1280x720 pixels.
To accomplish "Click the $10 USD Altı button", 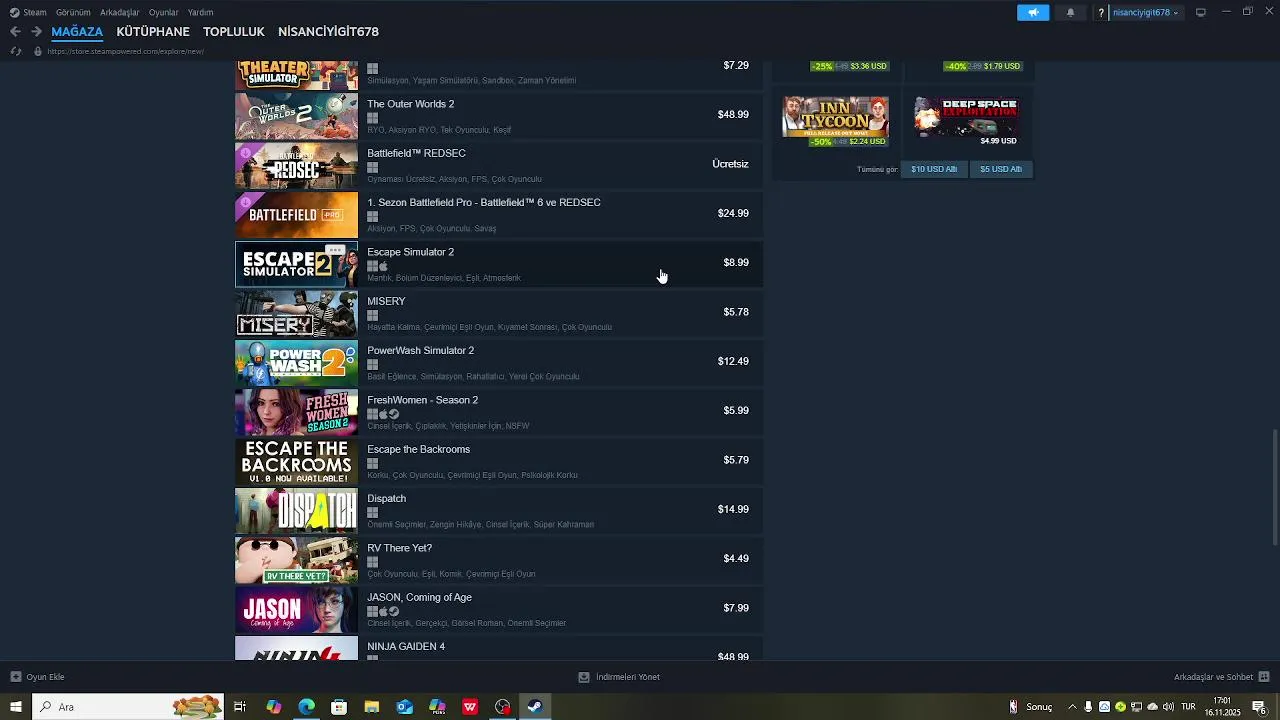I will point(934,169).
